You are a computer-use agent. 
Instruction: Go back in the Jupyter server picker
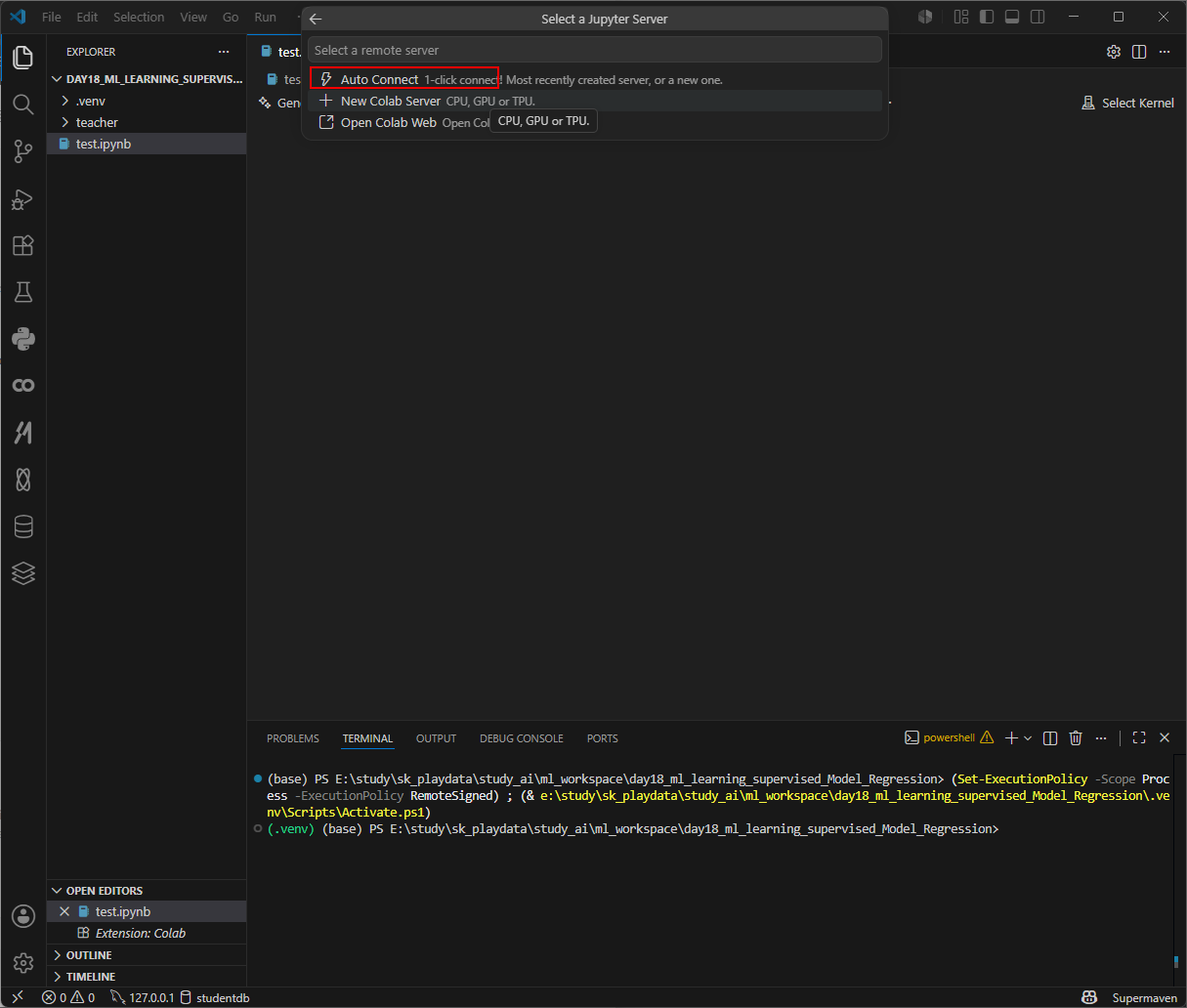click(x=316, y=19)
